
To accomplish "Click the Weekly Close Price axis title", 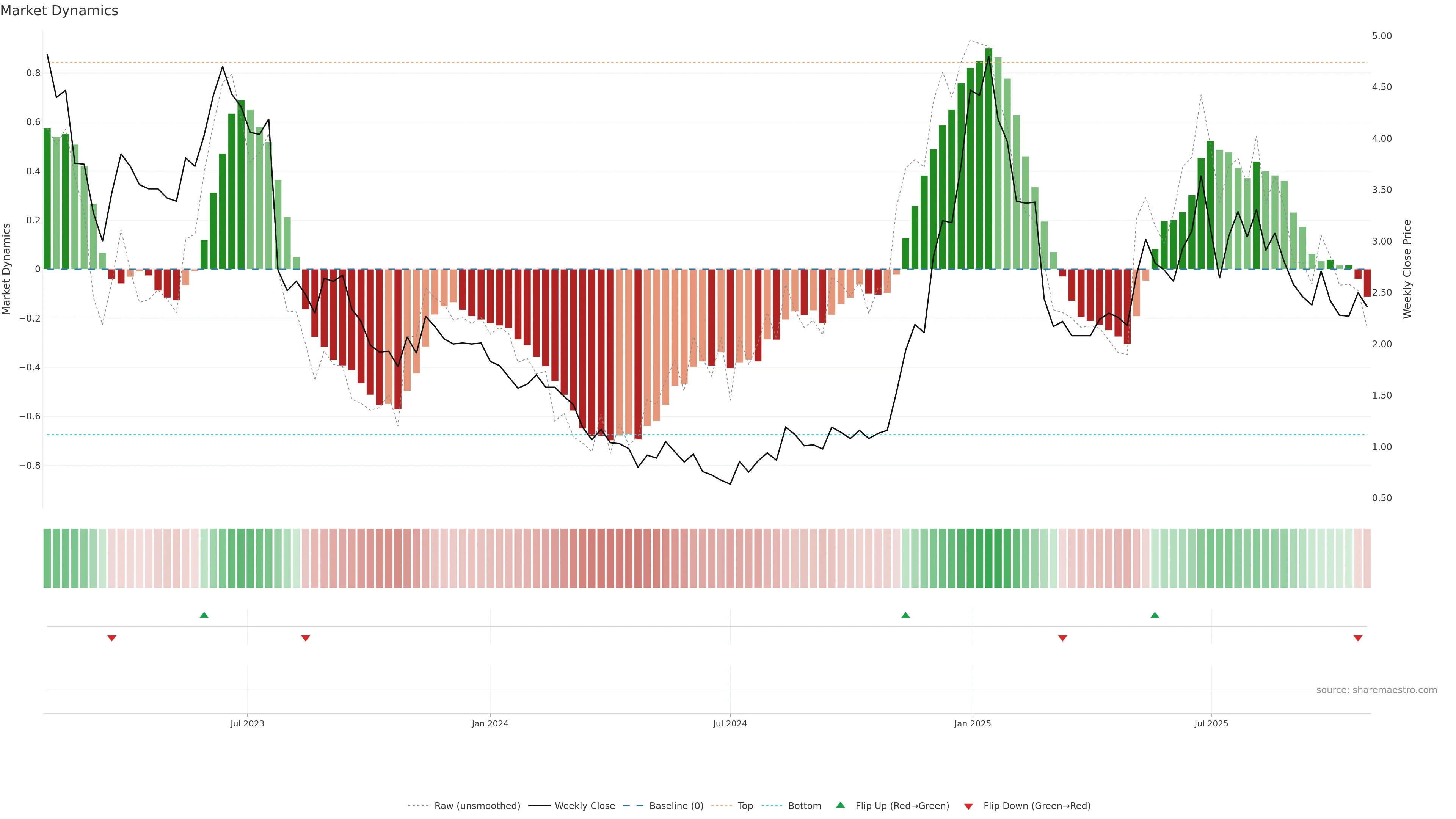I will click(x=1407, y=269).
